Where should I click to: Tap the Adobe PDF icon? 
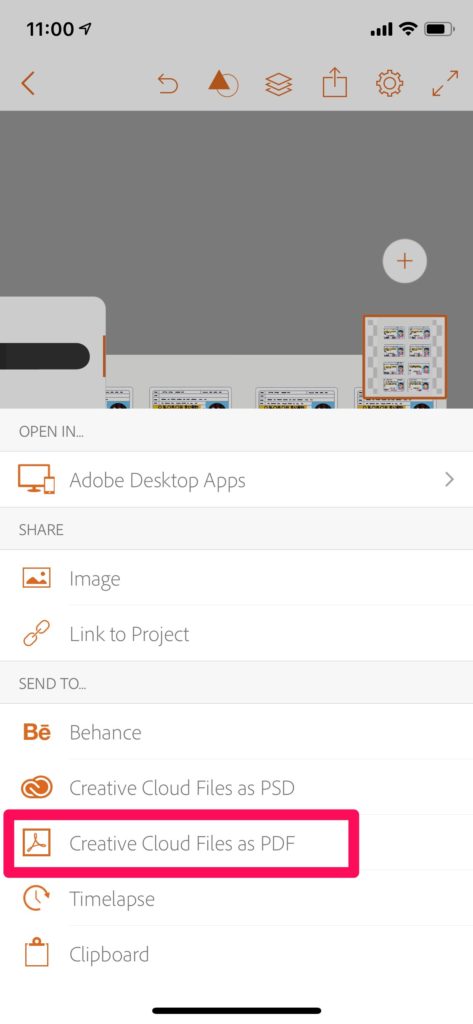click(36, 843)
